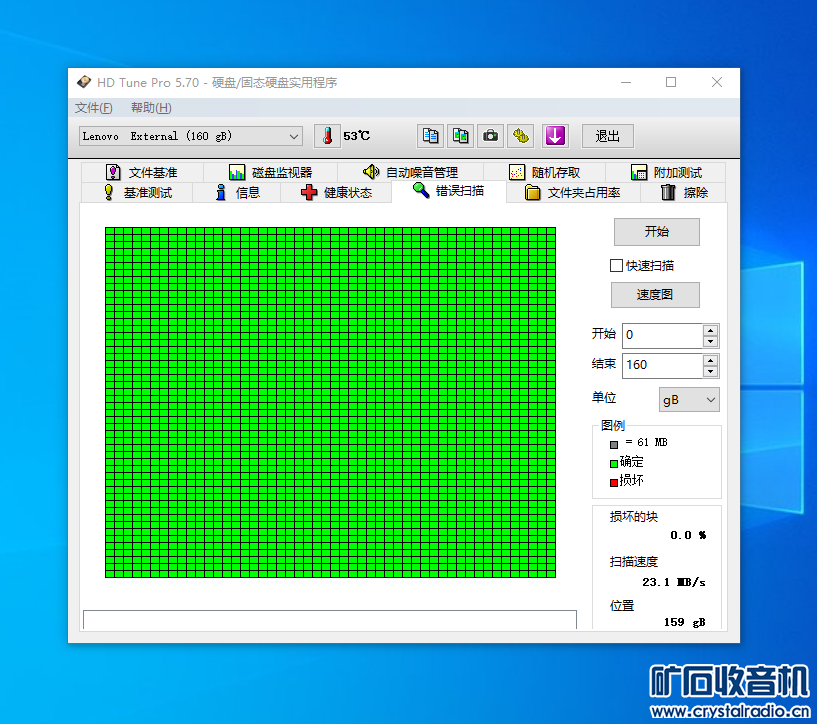This screenshot has height=724, width=817.
Task: Expand the Lenovo External drive dropdown
Action: pyautogui.click(x=191, y=136)
